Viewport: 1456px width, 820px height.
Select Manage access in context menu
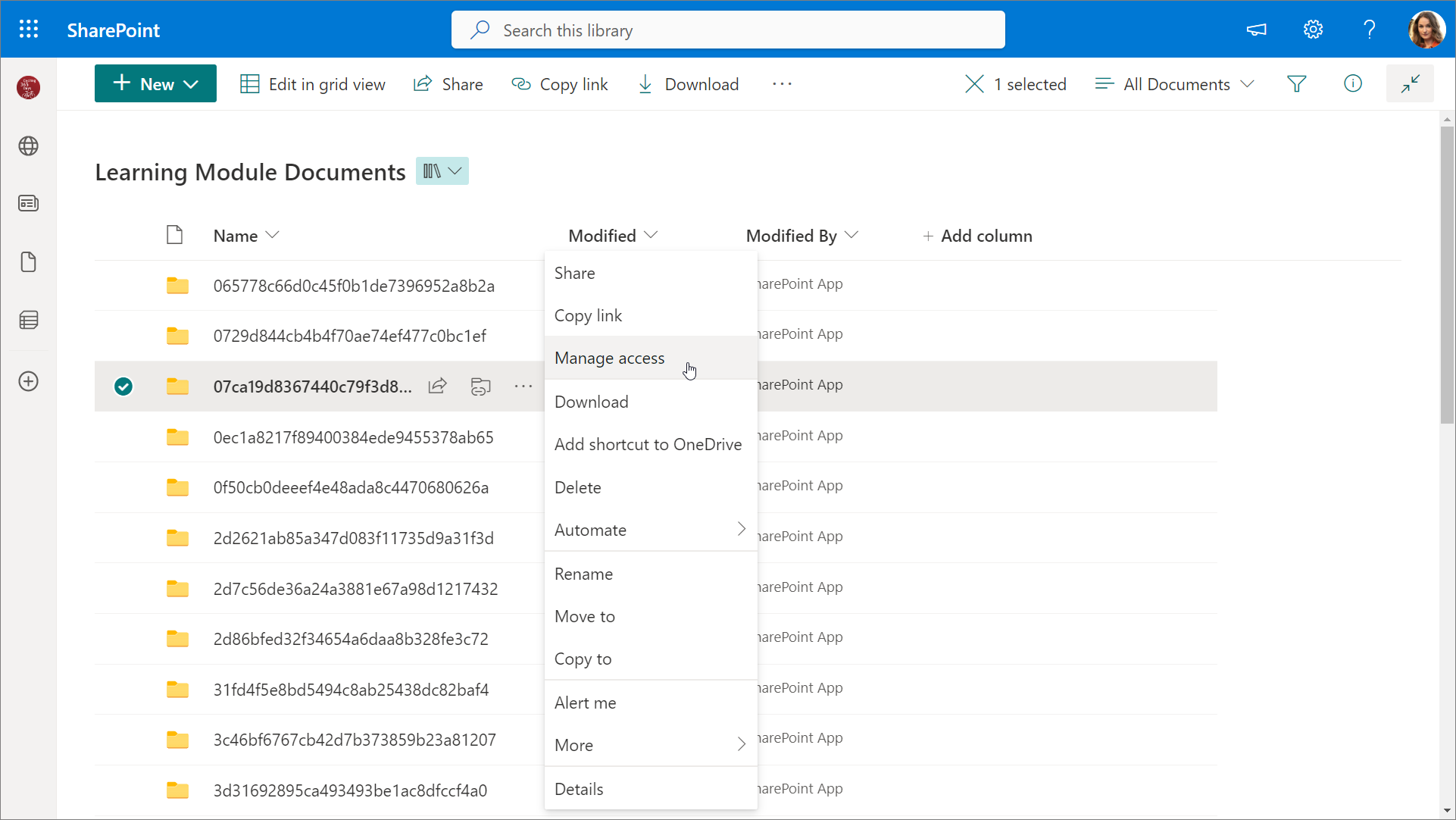point(609,358)
